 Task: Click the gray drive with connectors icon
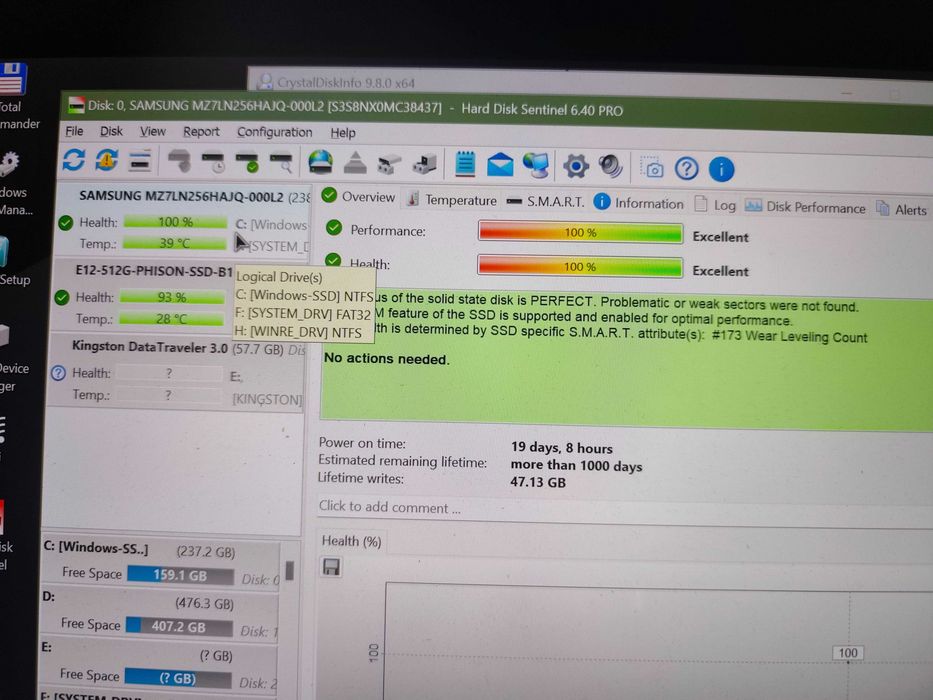[389, 164]
